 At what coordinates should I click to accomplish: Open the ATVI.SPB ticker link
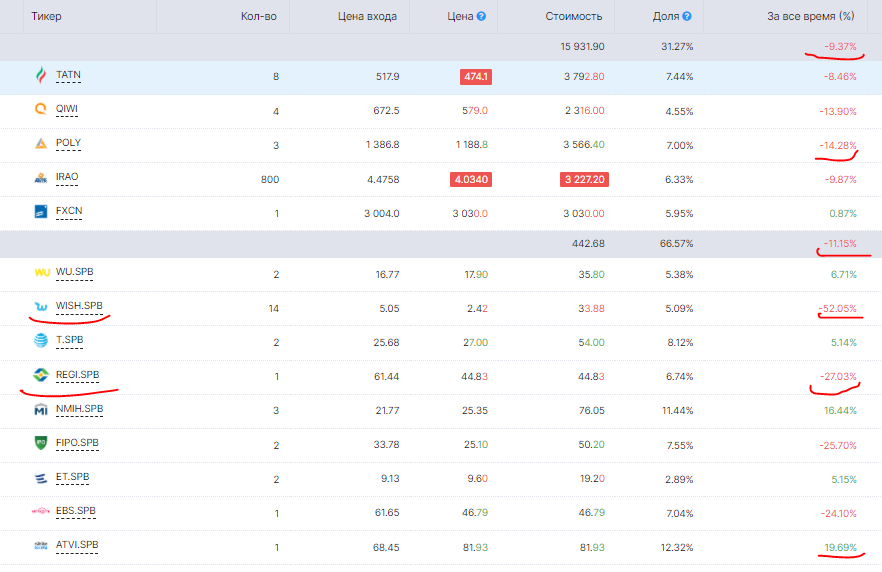76,544
